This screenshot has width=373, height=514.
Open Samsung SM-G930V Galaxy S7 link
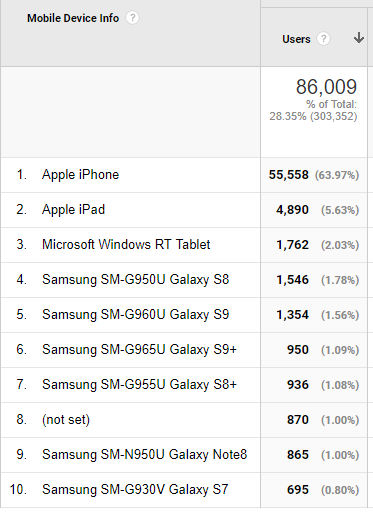(x=135, y=489)
